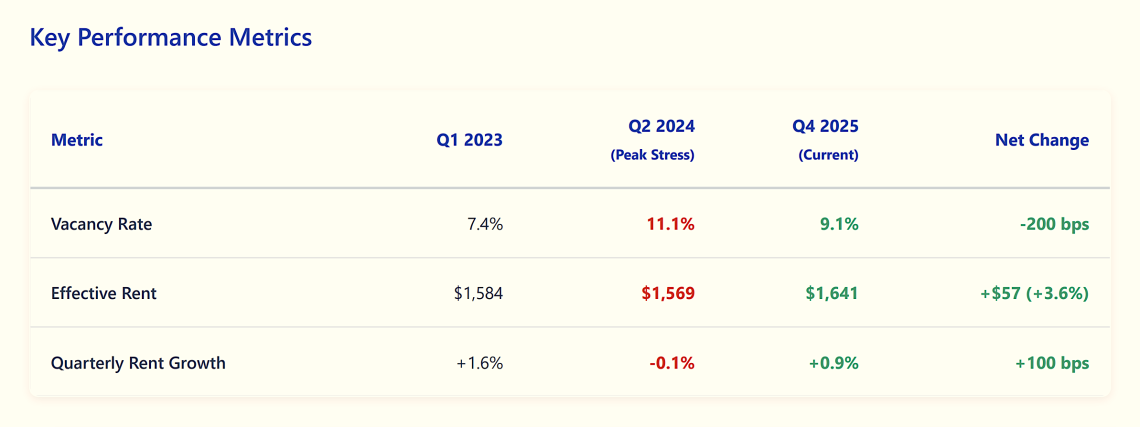1140x427 pixels.
Task: Click the +100 bps net change cell
Action: [x=1052, y=363]
